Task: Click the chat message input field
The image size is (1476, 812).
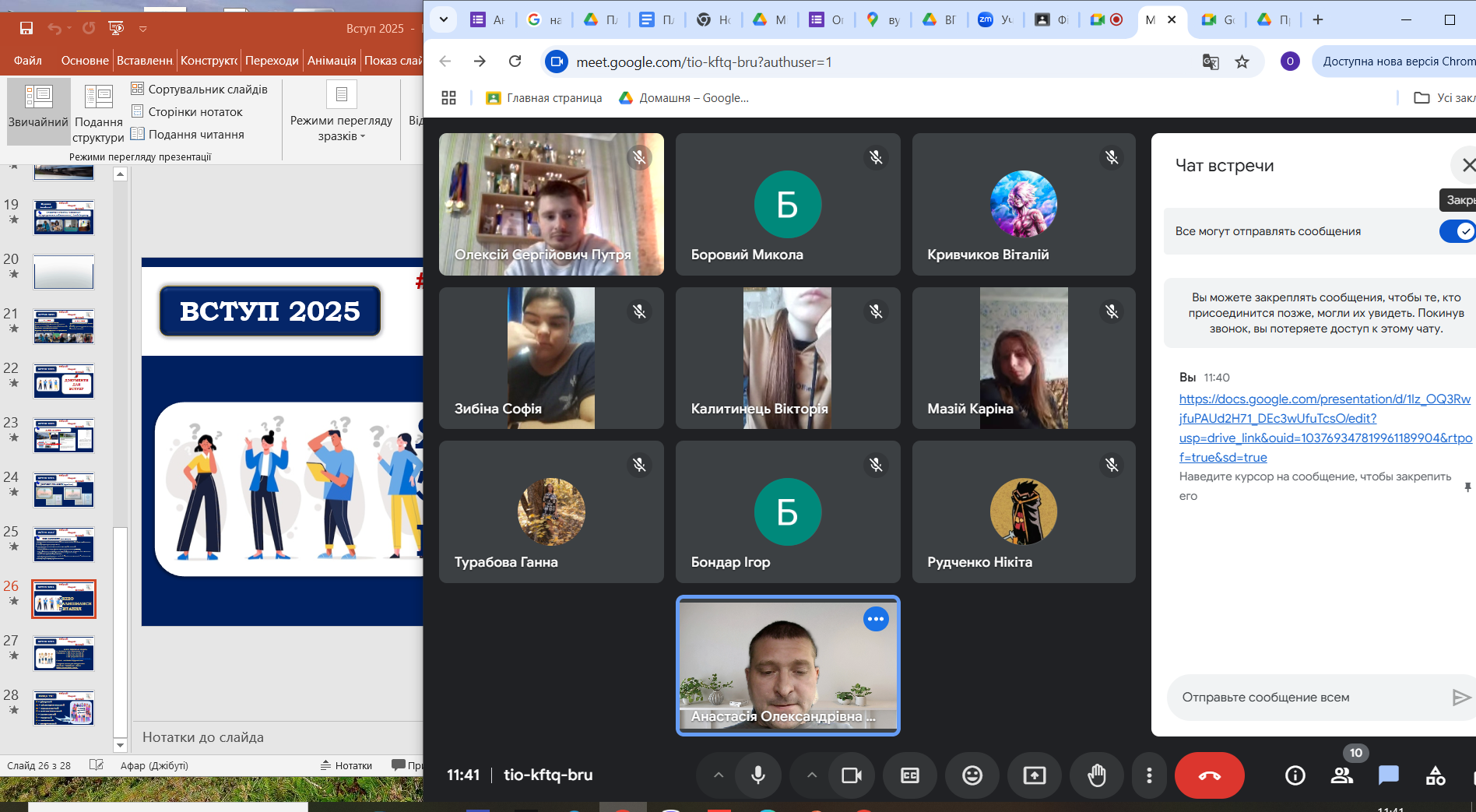Action: [1308, 698]
